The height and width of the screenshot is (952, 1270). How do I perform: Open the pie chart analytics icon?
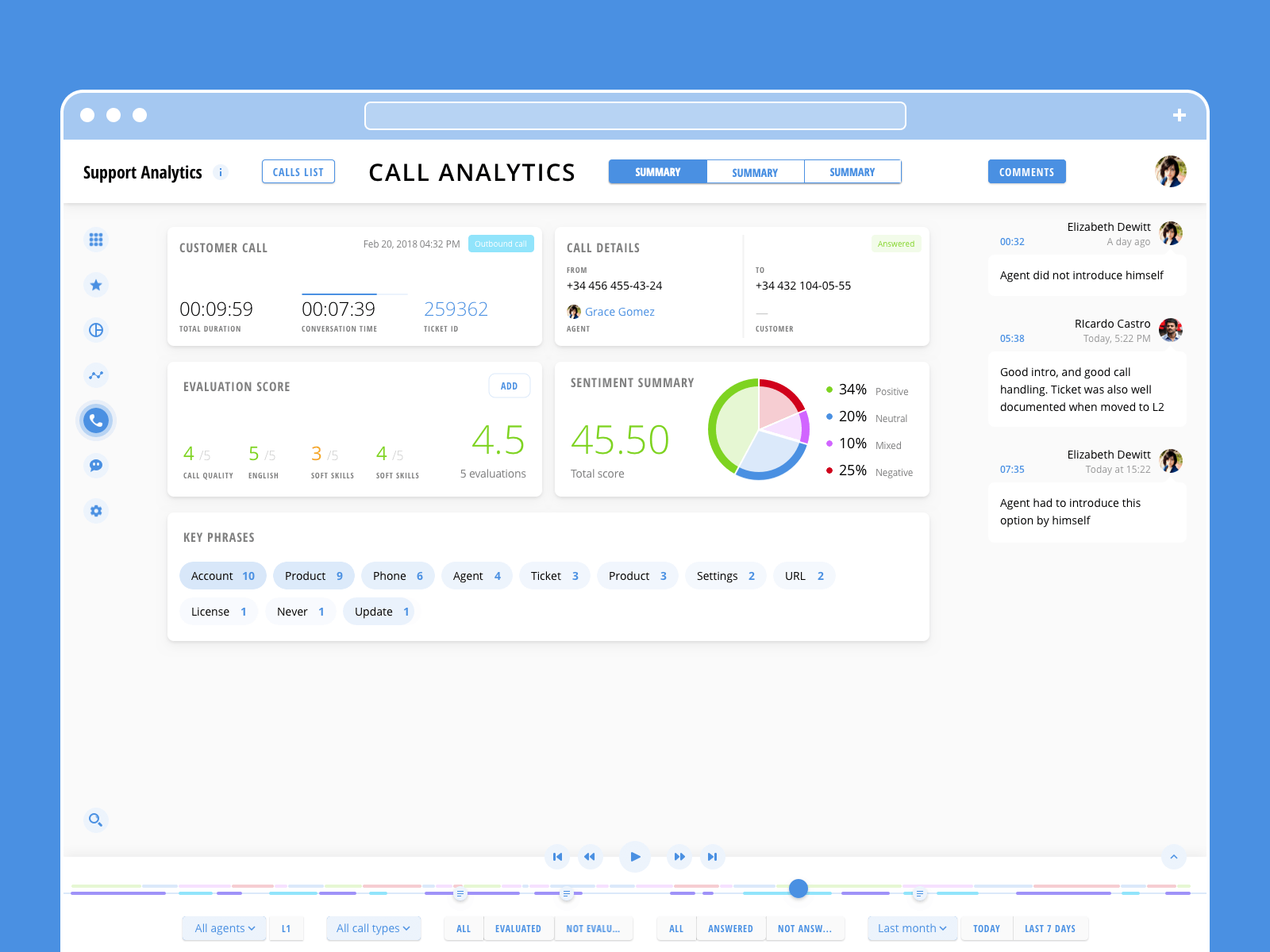point(96,330)
